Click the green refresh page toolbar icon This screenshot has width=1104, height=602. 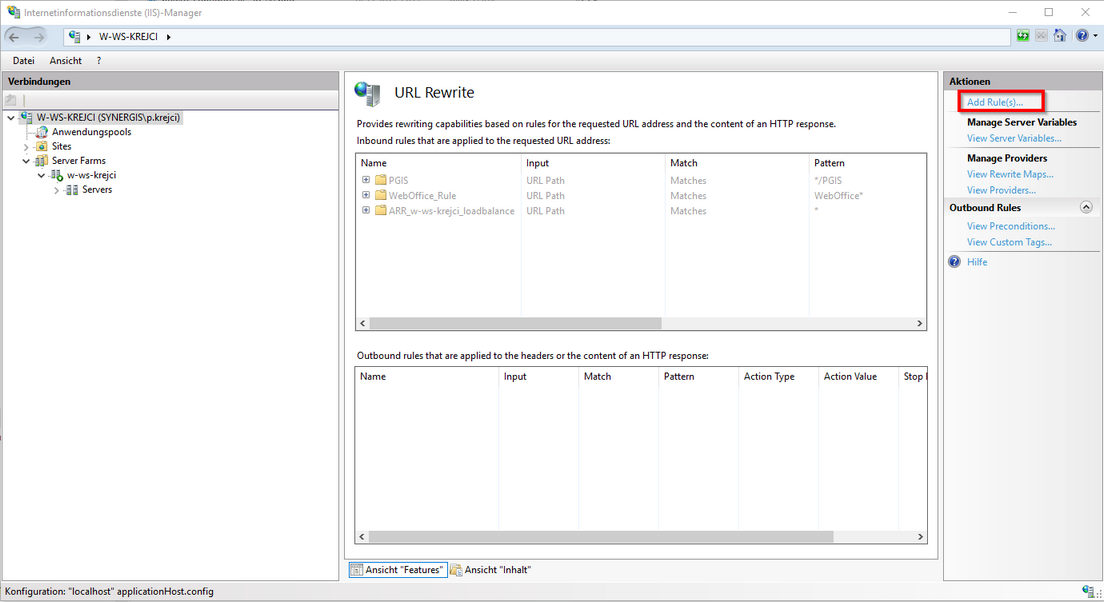1023,36
